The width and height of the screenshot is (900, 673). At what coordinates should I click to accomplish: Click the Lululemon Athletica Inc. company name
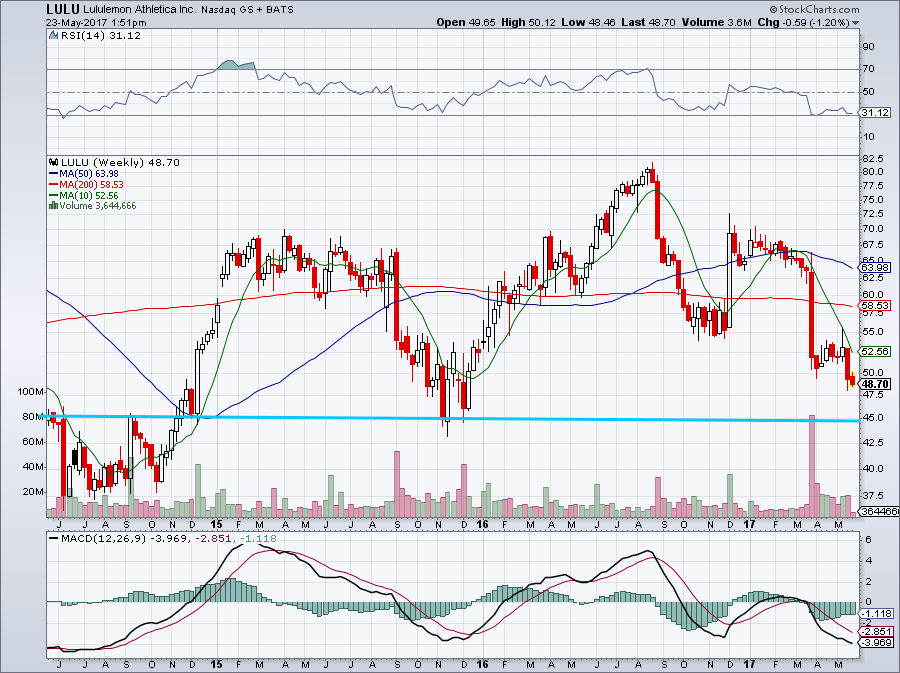pyautogui.click(x=140, y=10)
